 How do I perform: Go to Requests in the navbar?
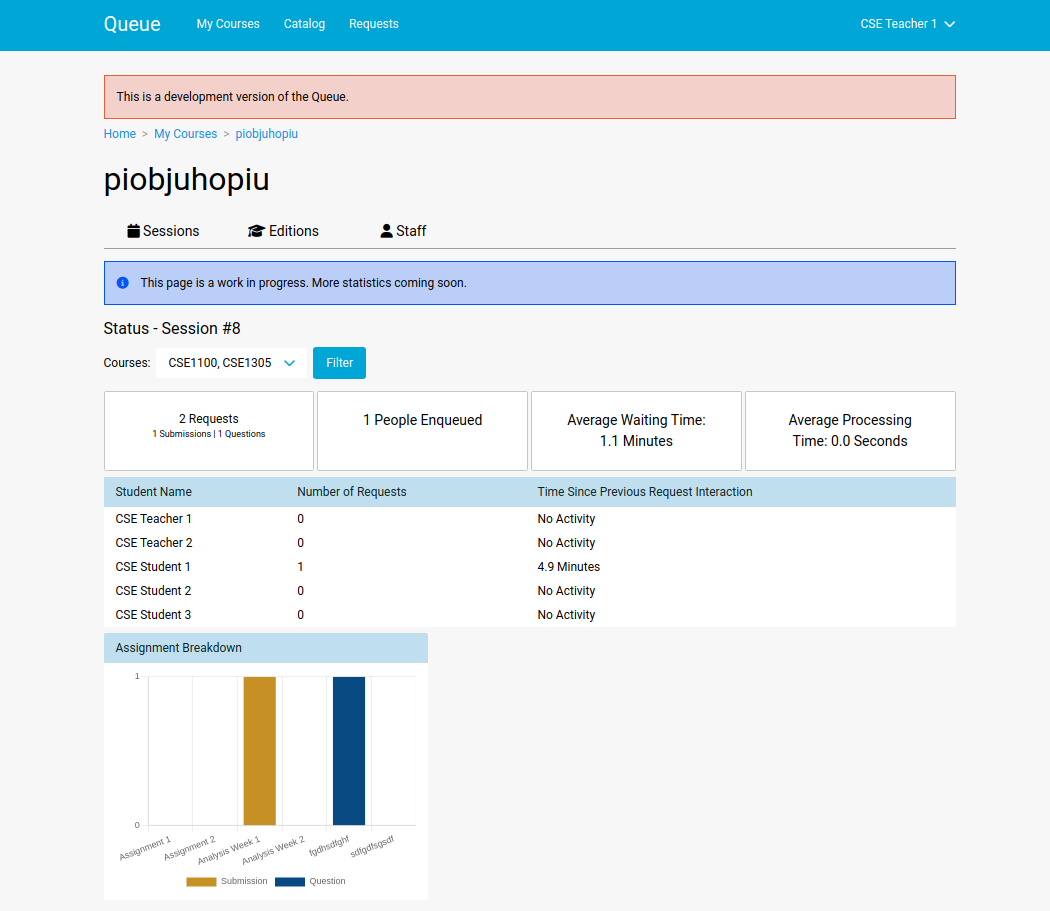click(374, 24)
